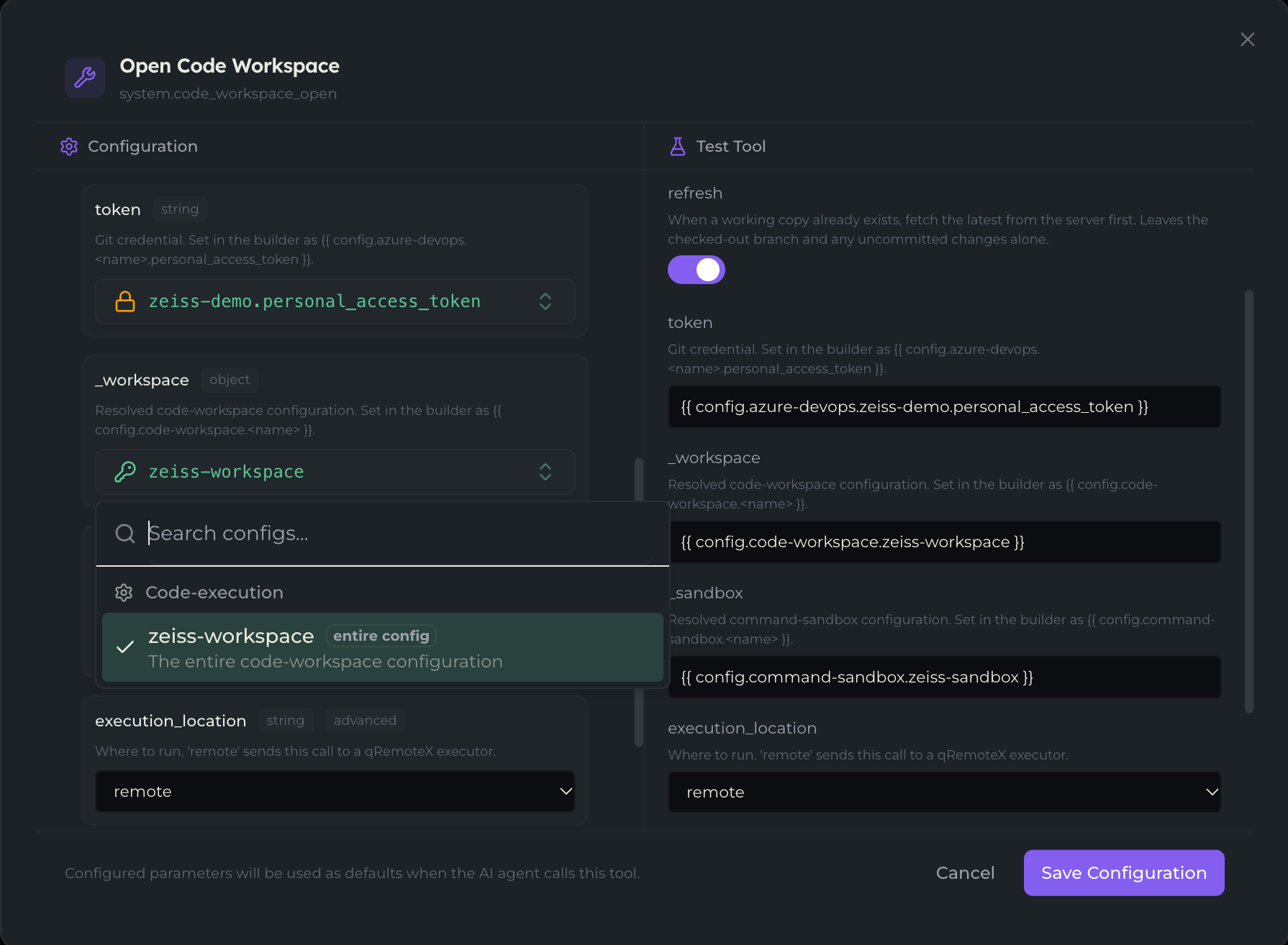Click the gear icon next to Code-execution

click(x=124, y=593)
